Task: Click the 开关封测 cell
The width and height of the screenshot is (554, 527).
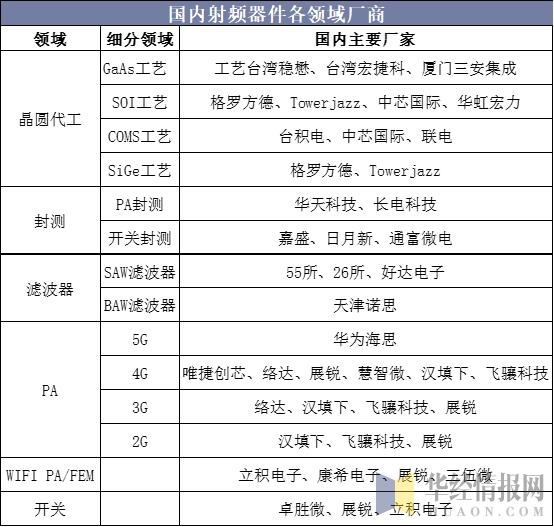Action: coord(140,237)
